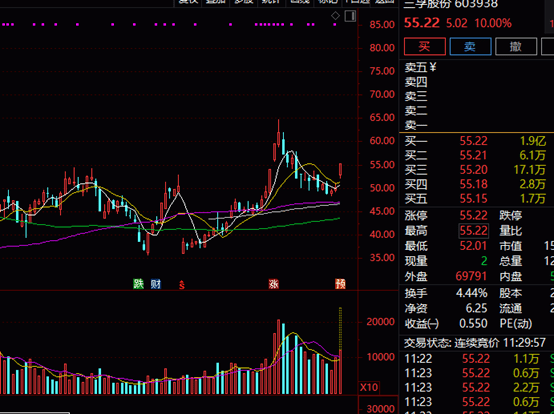Click the X10 volume scale label

click(369, 387)
